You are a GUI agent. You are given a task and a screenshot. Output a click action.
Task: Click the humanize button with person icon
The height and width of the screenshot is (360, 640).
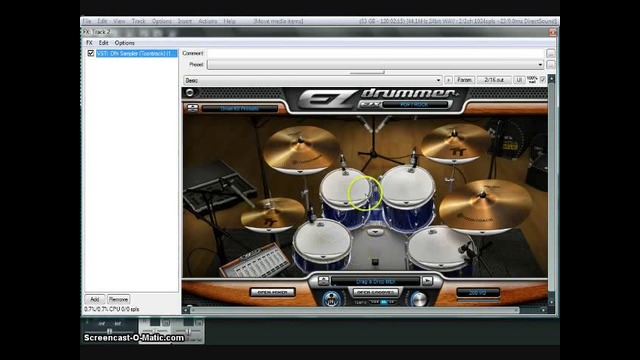point(332,299)
